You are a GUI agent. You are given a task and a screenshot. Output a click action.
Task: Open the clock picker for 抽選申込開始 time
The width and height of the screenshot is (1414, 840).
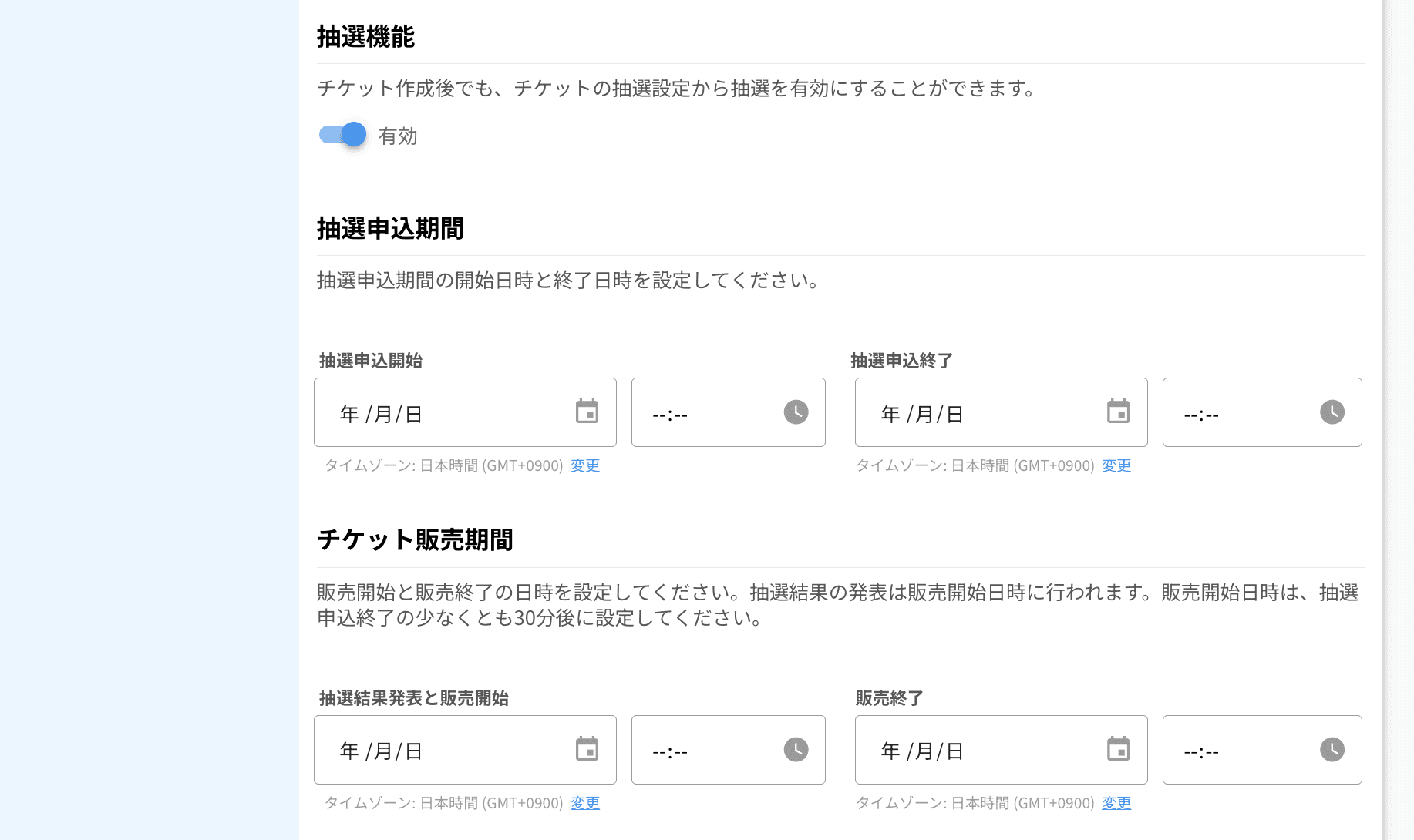[796, 412]
